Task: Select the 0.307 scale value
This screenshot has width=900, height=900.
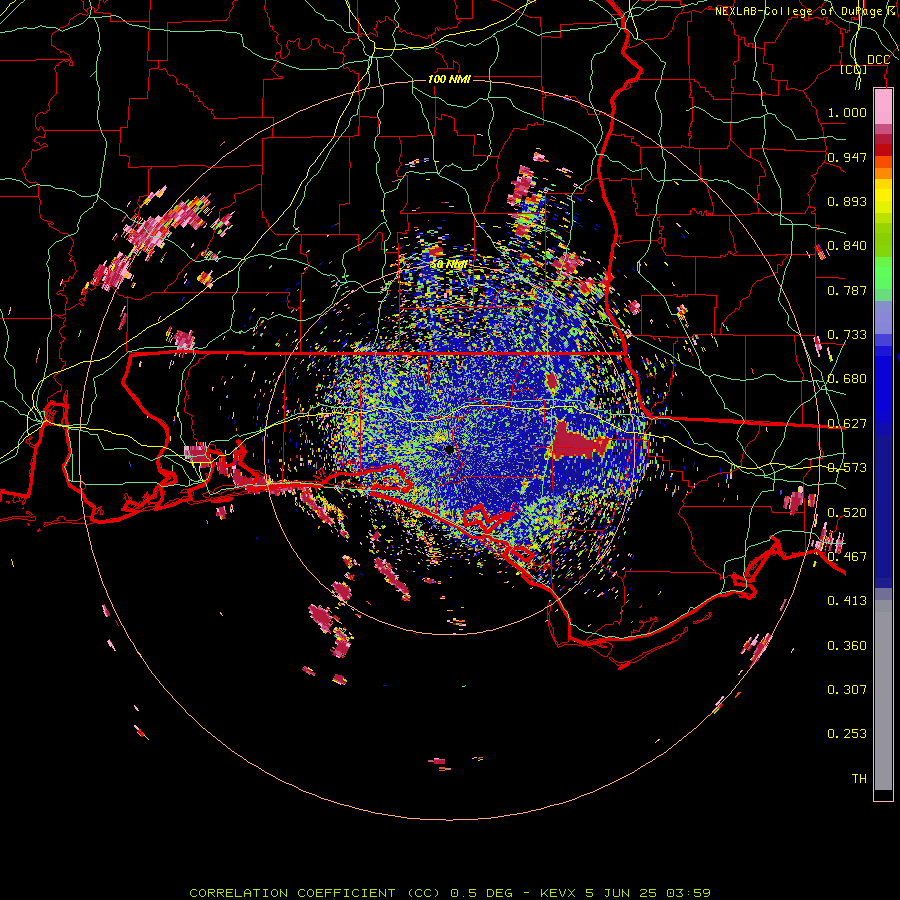Action: point(847,689)
